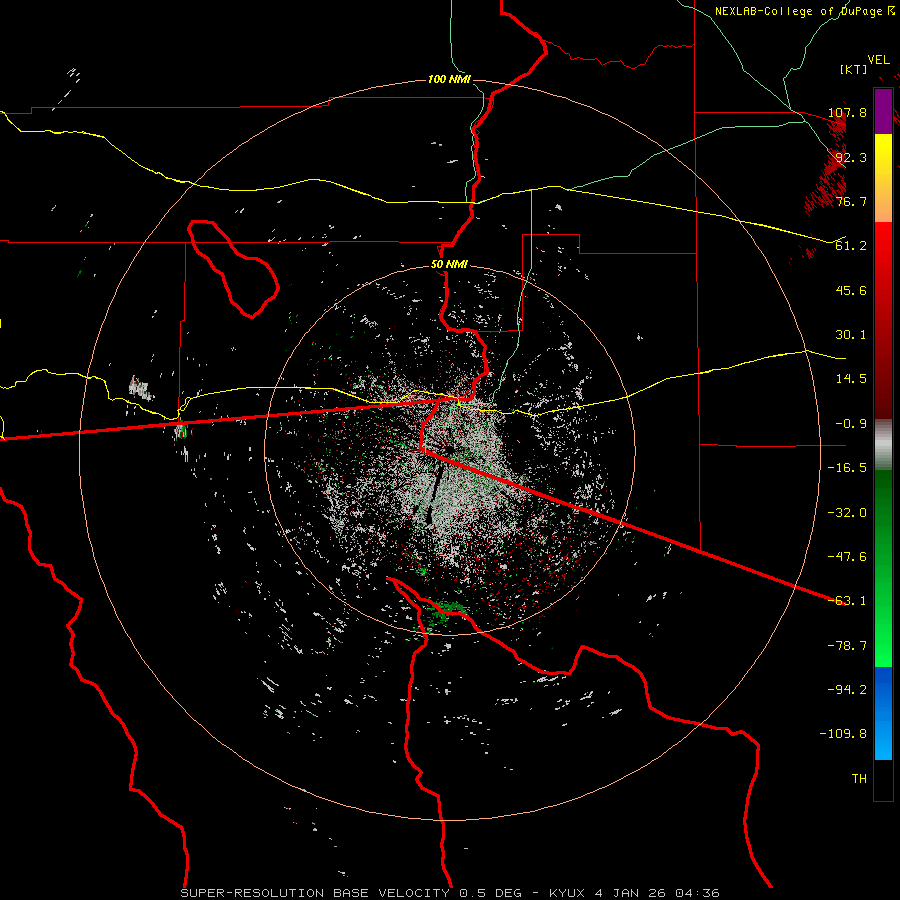Click the TH legend label

(859, 779)
